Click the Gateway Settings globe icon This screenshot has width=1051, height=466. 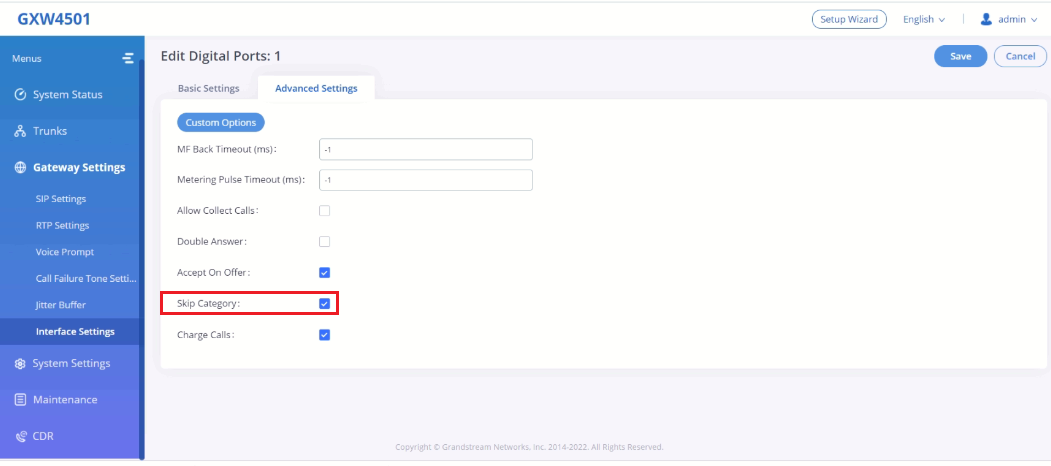[x=20, y=167]
